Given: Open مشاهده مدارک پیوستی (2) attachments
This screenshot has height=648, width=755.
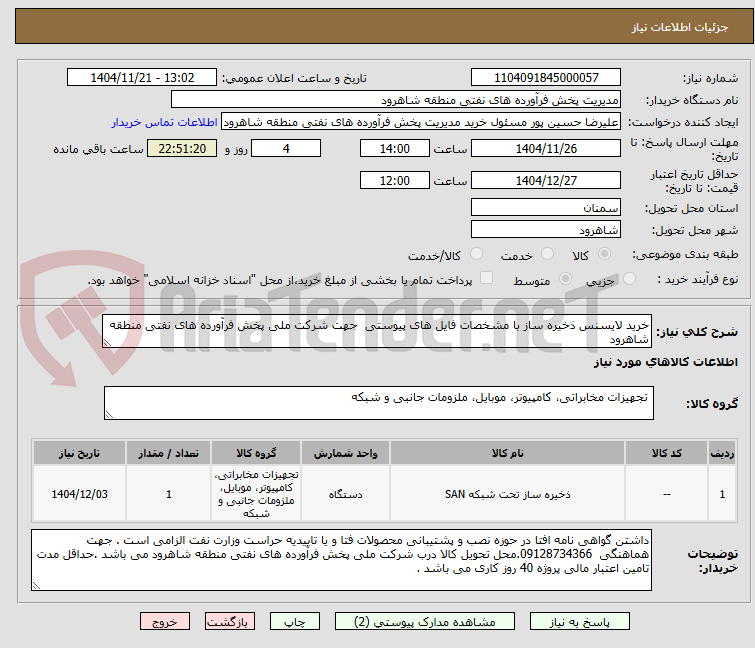Looking at the screenshot, I should pos(425,622).
